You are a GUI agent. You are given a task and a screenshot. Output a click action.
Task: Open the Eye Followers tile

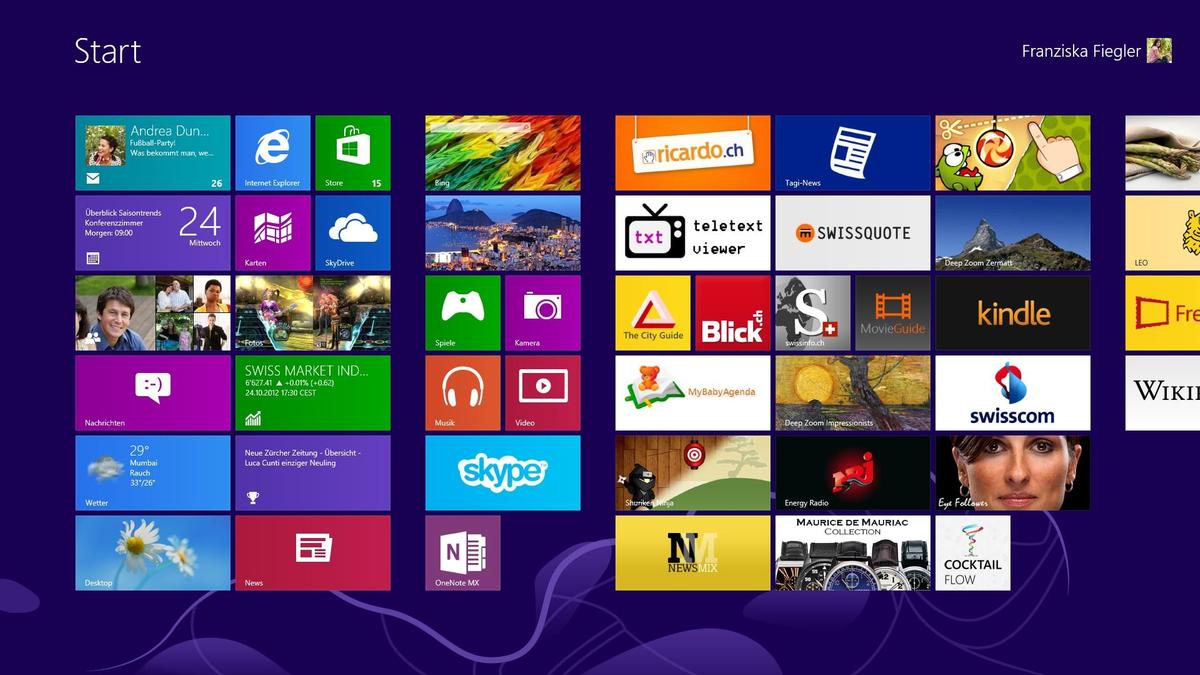pos(1013,473)
